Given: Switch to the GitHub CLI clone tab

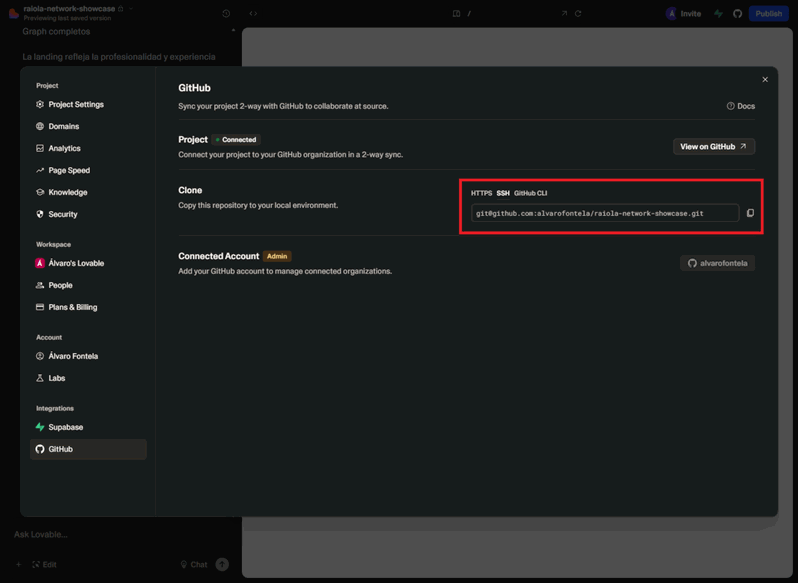Looking at the screenshot, I should coord(530,193).
